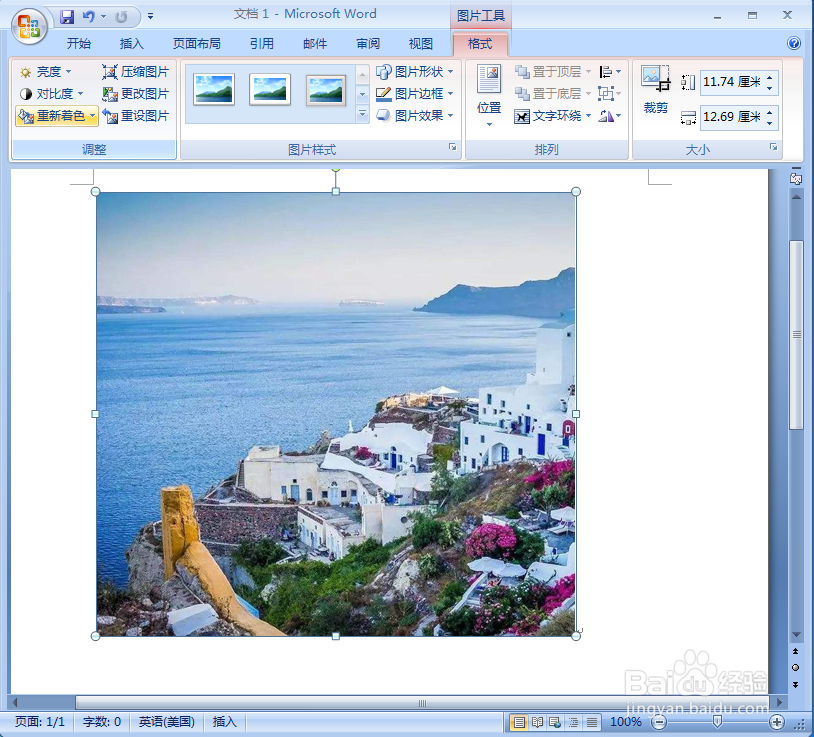Apply the first picture style thumbnail

click(214, 89)
